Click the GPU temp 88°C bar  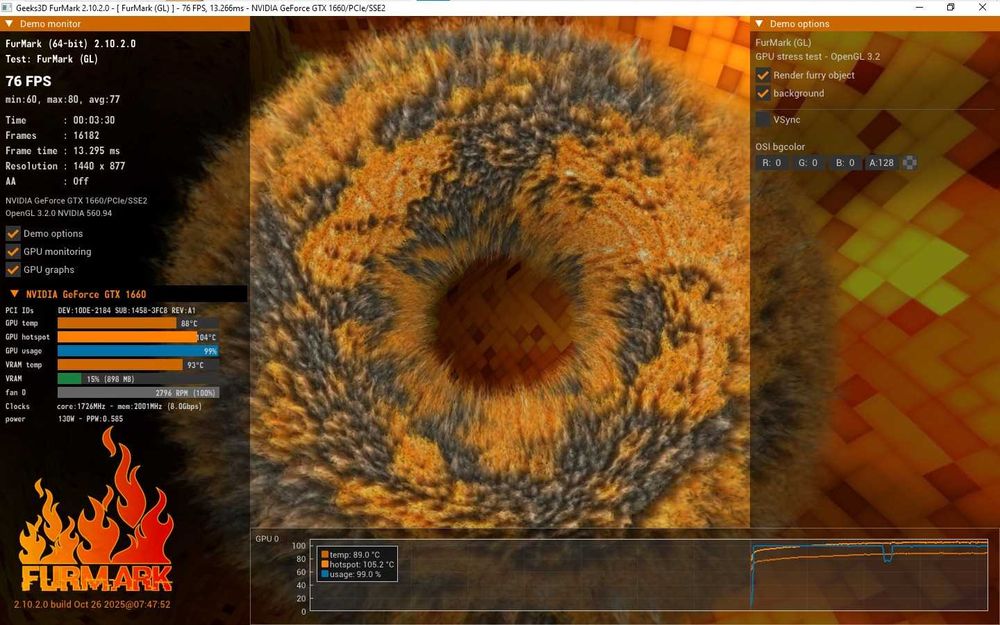(x=138, y=323)
